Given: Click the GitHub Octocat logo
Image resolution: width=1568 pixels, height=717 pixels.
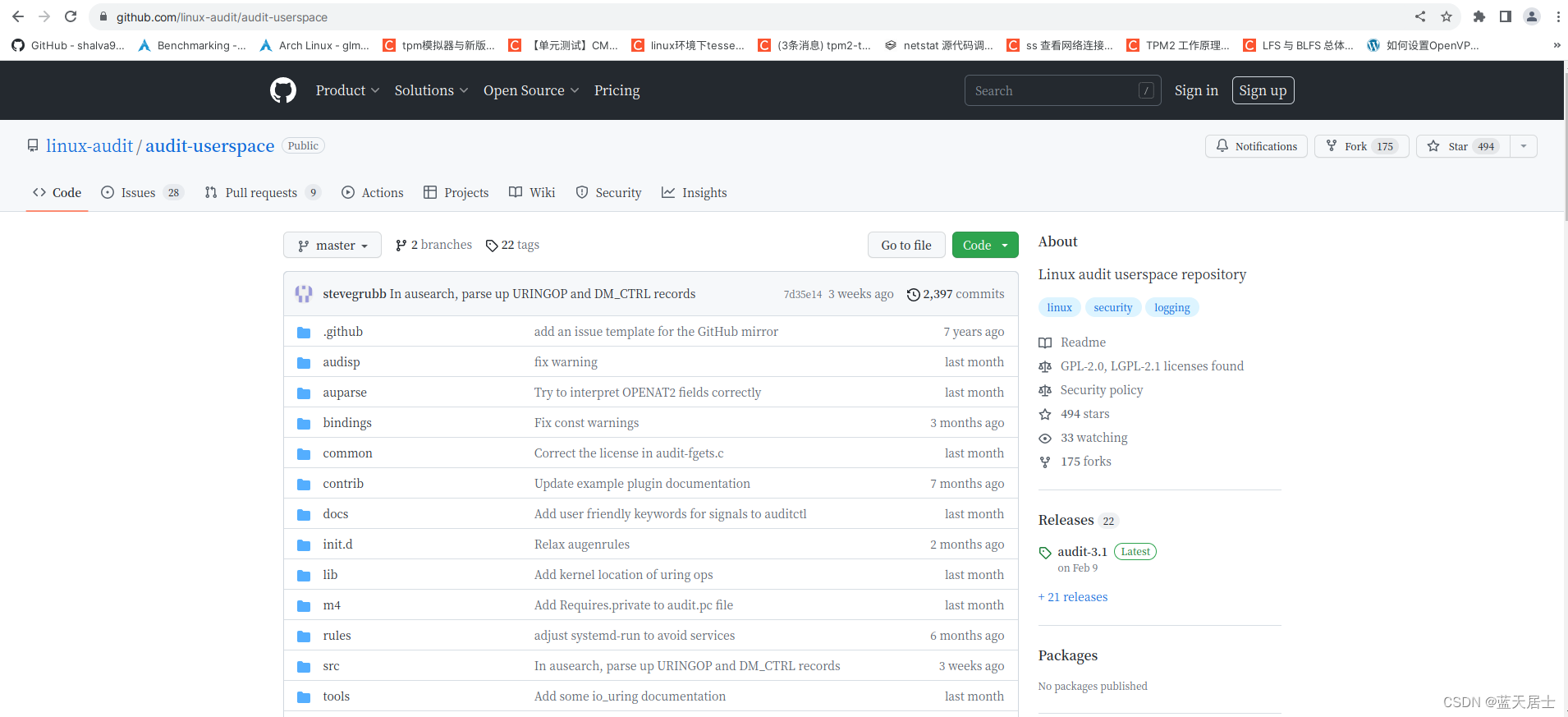Looking at the screenshot, I should [283, 90].
